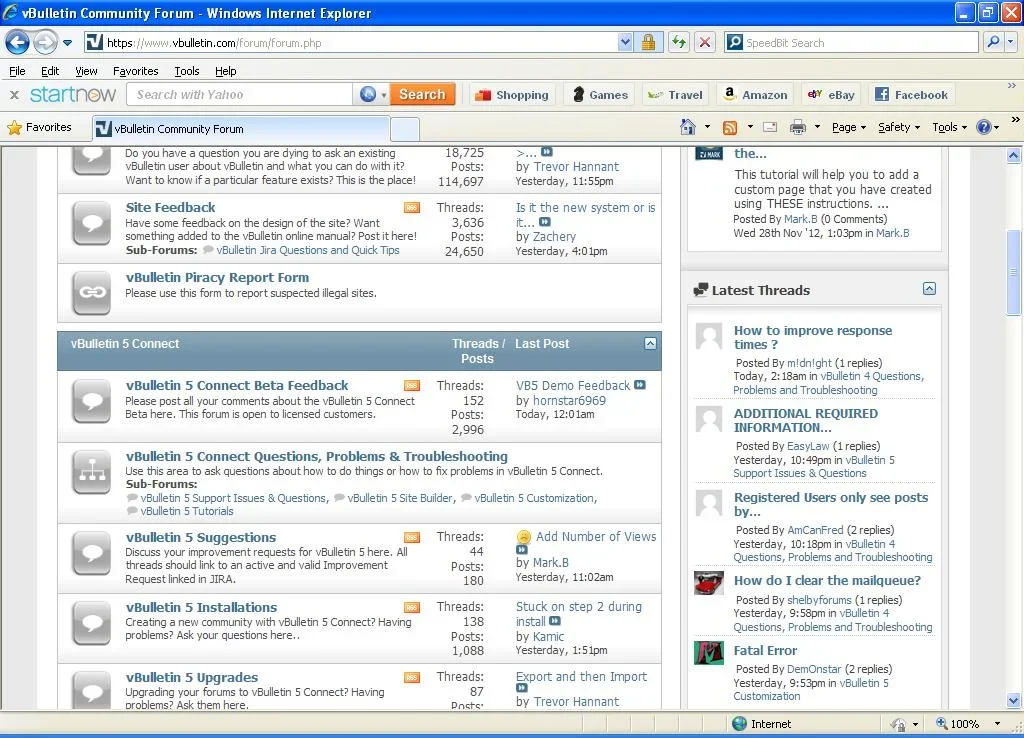
Task: Click the vBulletin 5 Upgrades RSS icon
Action: coord(411,677)
